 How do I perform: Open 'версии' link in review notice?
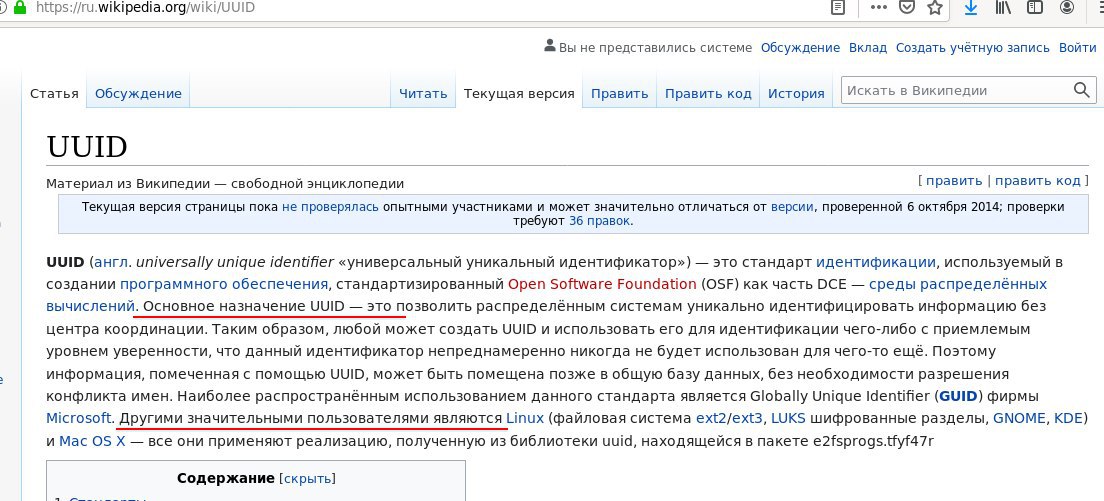point(792,207)
